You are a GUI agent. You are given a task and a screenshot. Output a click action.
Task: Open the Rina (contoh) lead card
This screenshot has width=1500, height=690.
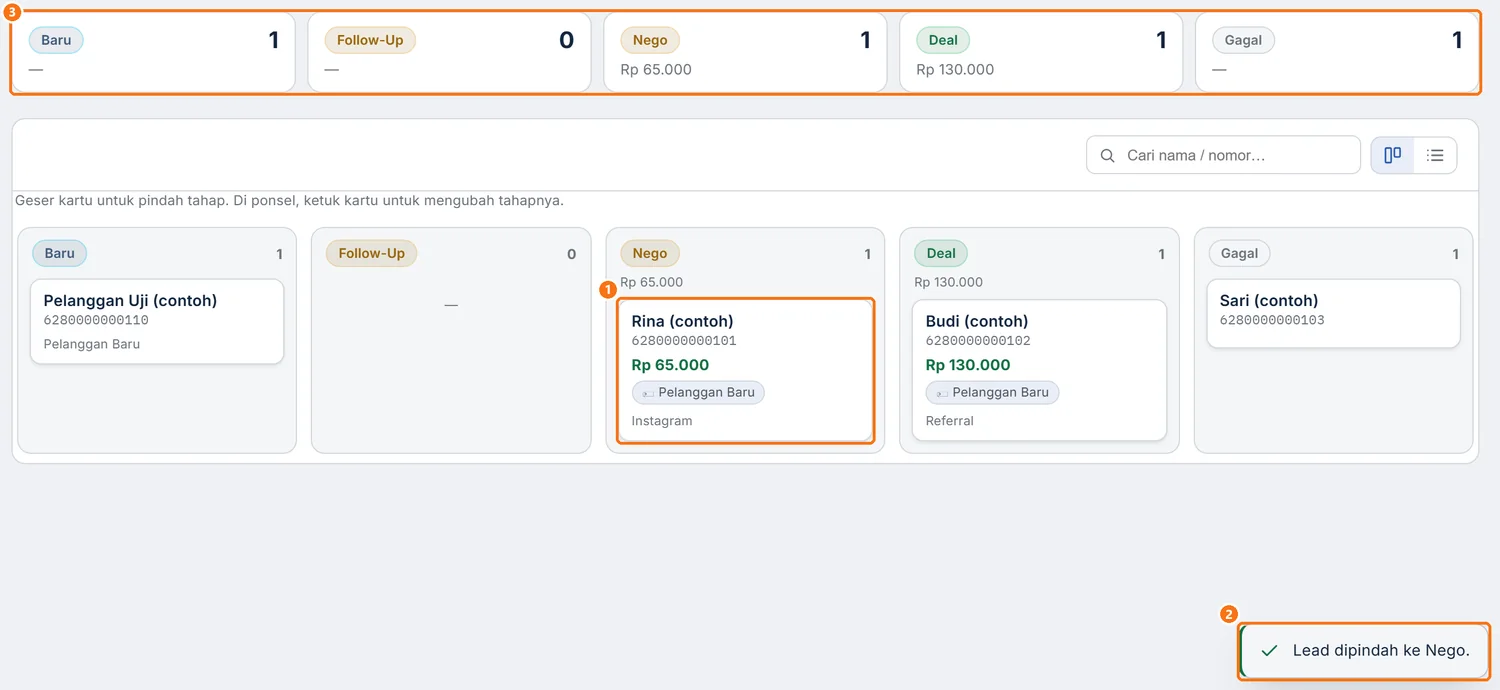745,370
